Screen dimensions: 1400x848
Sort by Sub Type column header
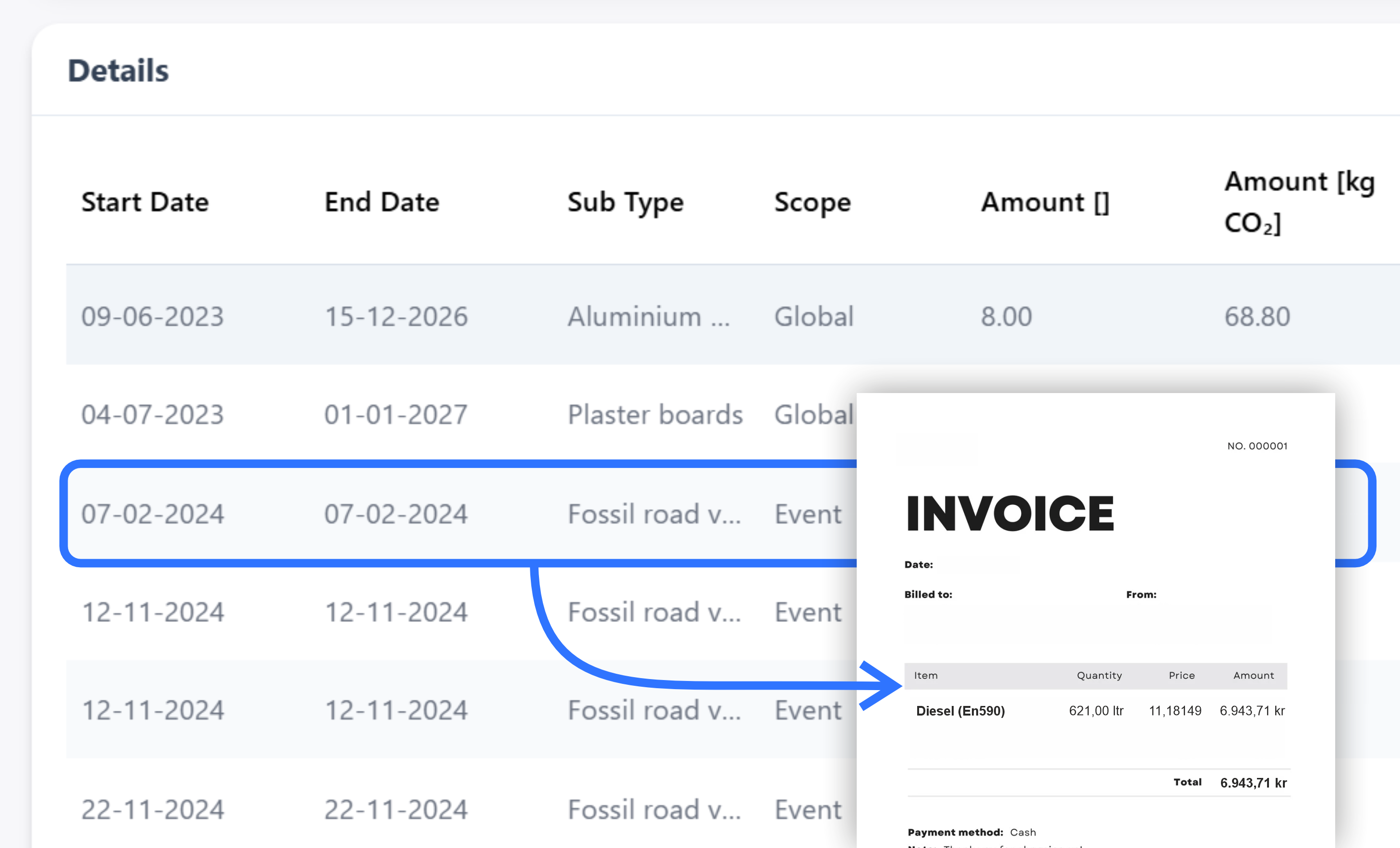click(625, 202)
